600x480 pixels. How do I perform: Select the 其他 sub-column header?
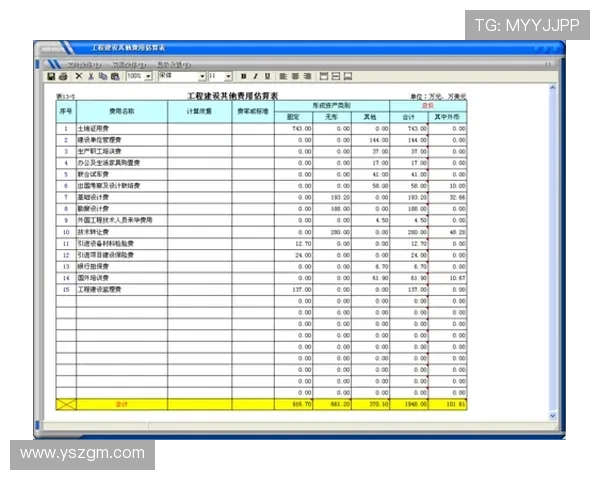[370, 117]
